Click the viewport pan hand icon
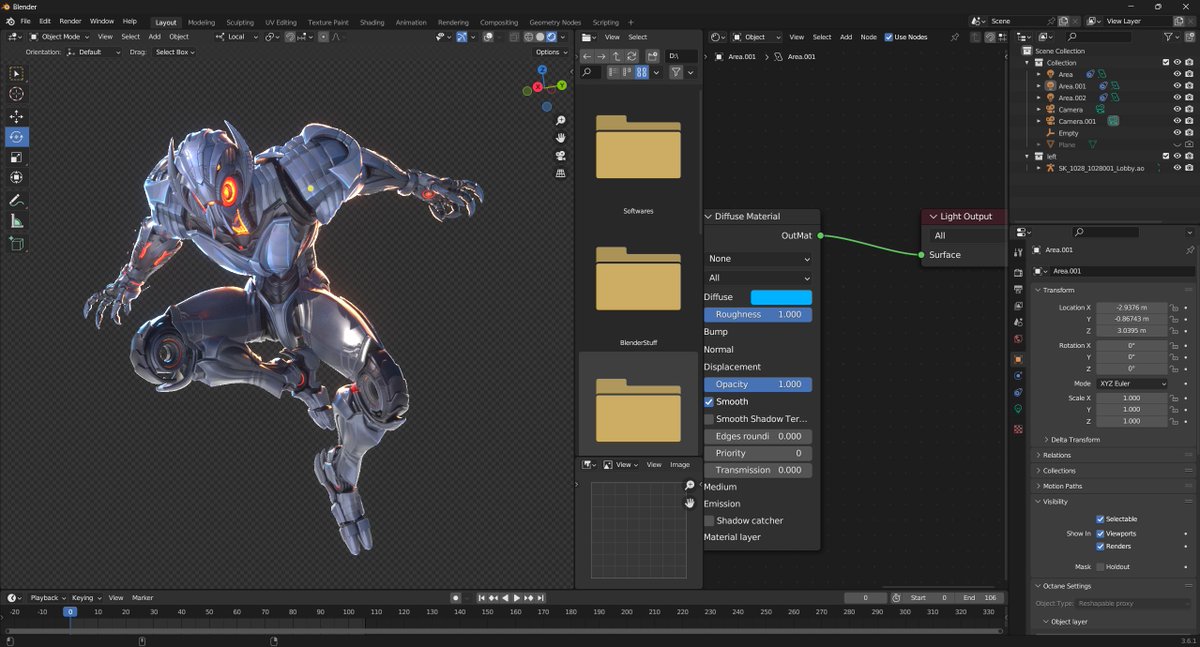This screenshot has height=647, width=1200. (x=561, y=138)
